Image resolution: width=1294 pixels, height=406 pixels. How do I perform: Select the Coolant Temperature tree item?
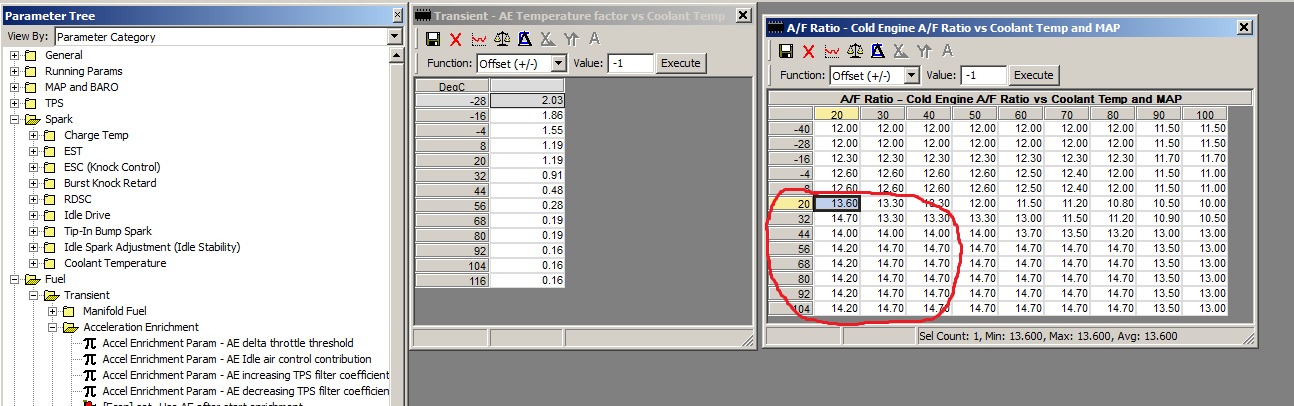[x=113, y=263]
